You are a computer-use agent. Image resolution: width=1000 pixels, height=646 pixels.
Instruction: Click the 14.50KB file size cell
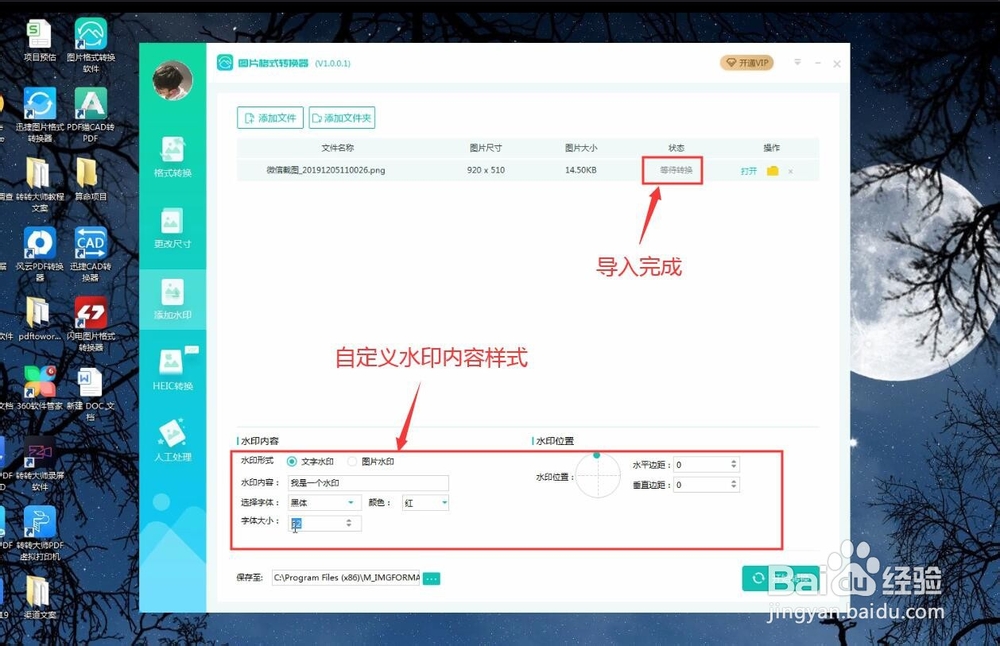pyautogui.click(x=580, y=170)
